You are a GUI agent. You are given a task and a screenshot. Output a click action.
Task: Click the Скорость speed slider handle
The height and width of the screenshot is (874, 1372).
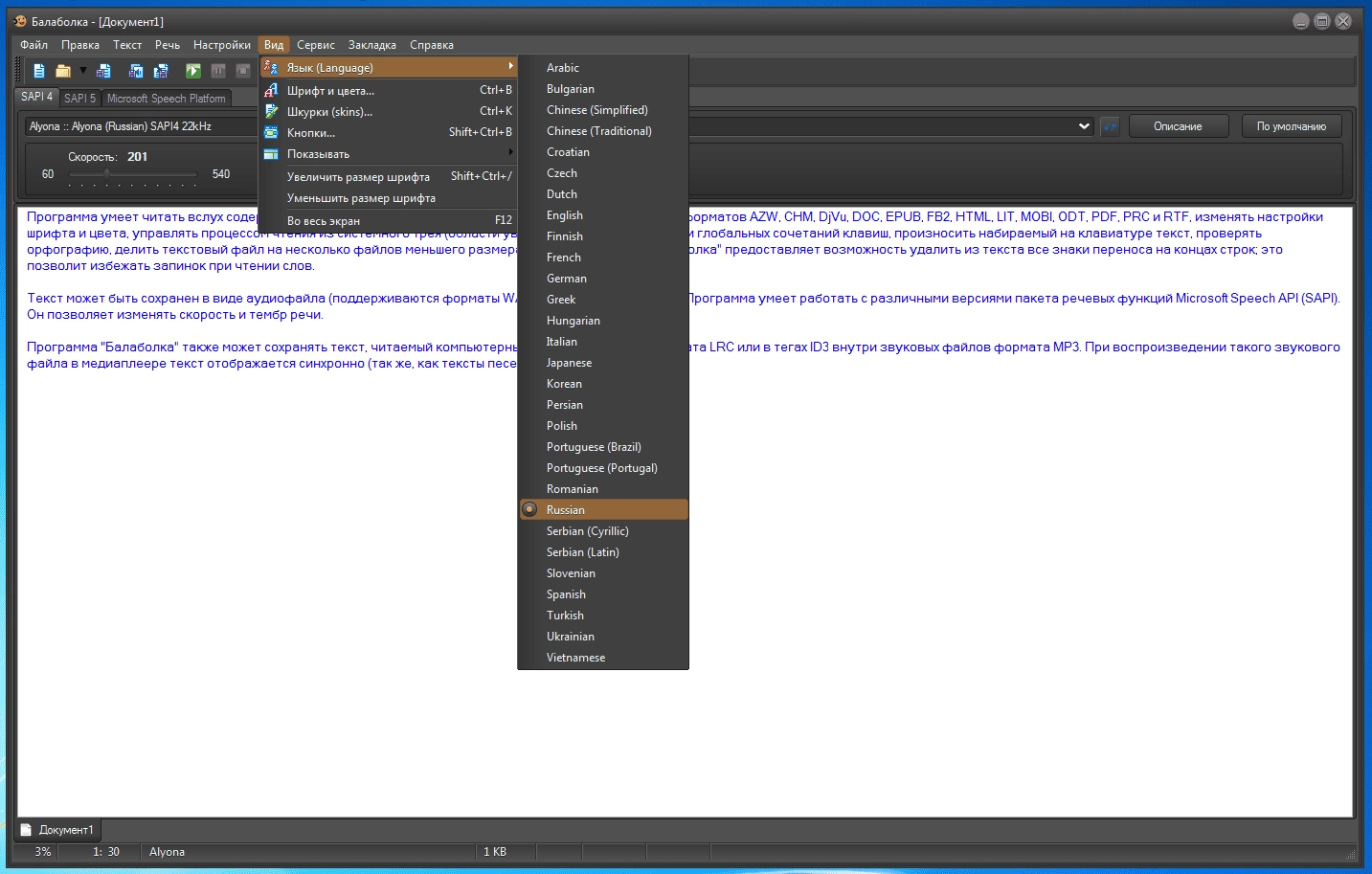(107, 174)
